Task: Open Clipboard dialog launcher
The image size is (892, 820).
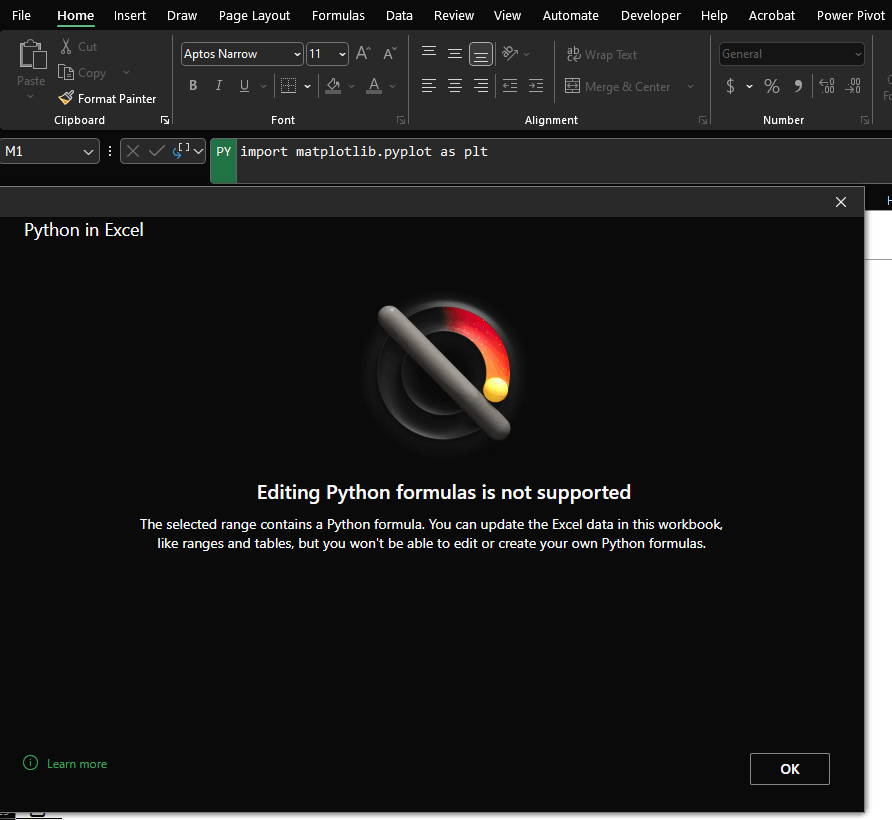Action: tap(164, 120)
